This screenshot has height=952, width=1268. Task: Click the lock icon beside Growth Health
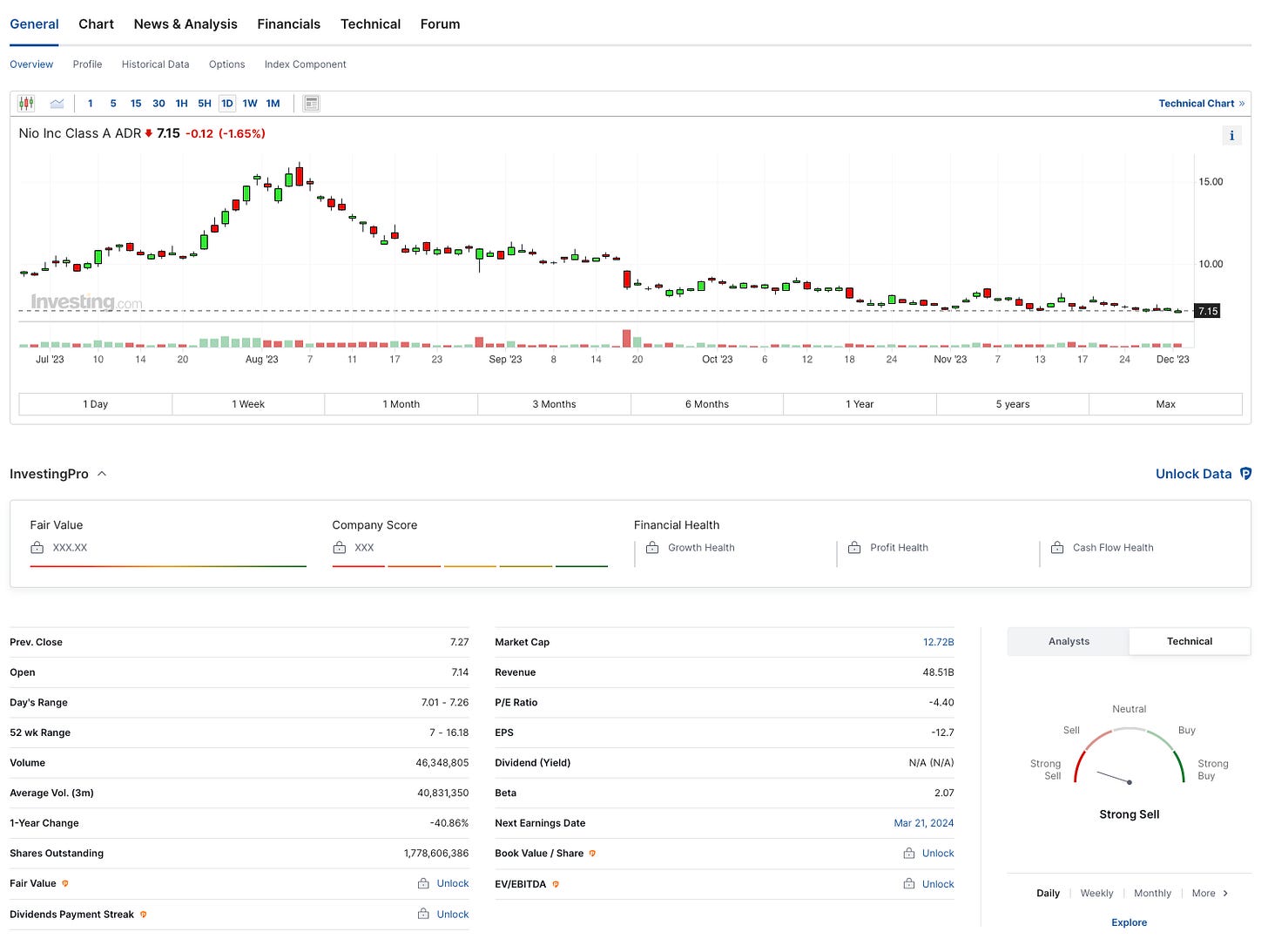point(652,548)
